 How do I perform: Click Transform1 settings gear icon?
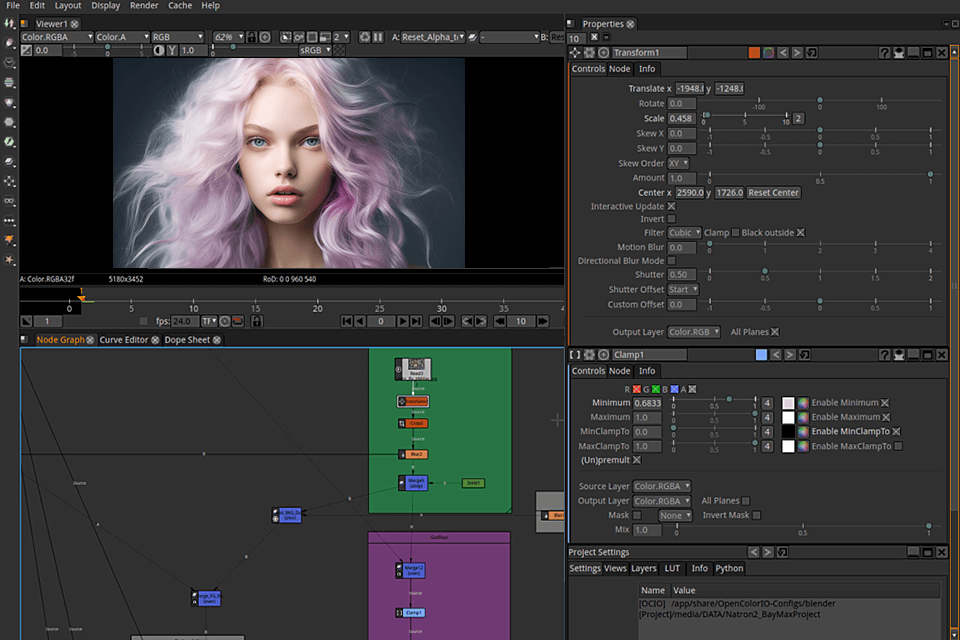click(x=589, y=53)
